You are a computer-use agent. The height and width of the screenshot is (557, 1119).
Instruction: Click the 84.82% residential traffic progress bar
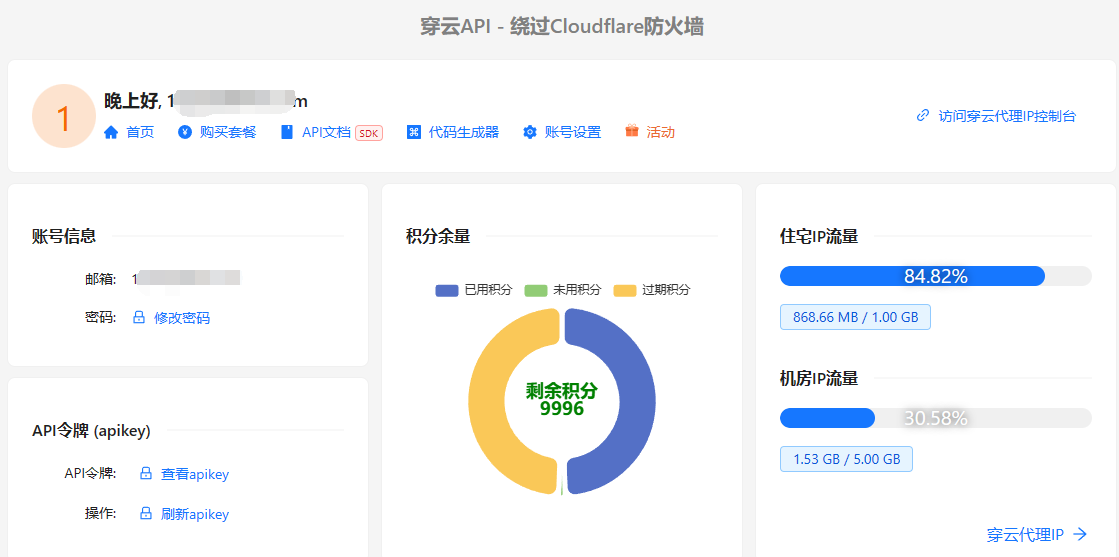[x=936, y=276]
